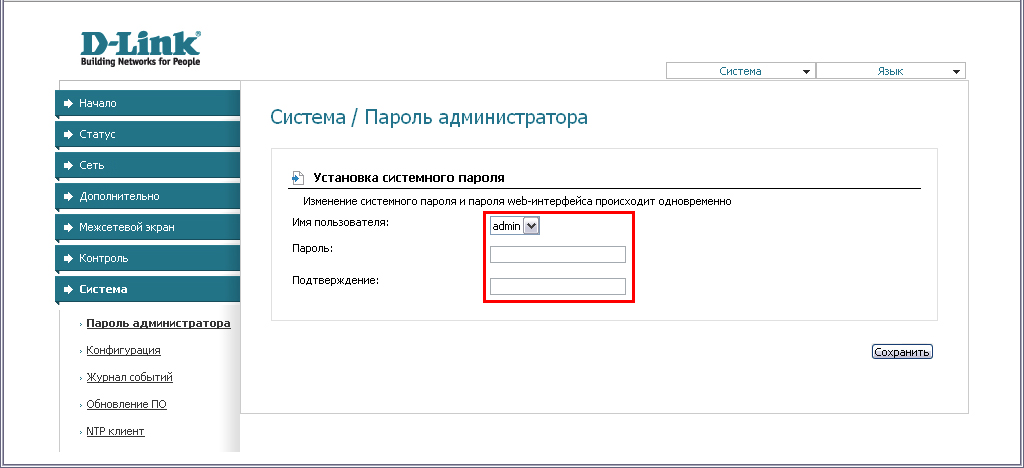
Task: Click the Установка системного пароля section title
Action: (409, 178)
